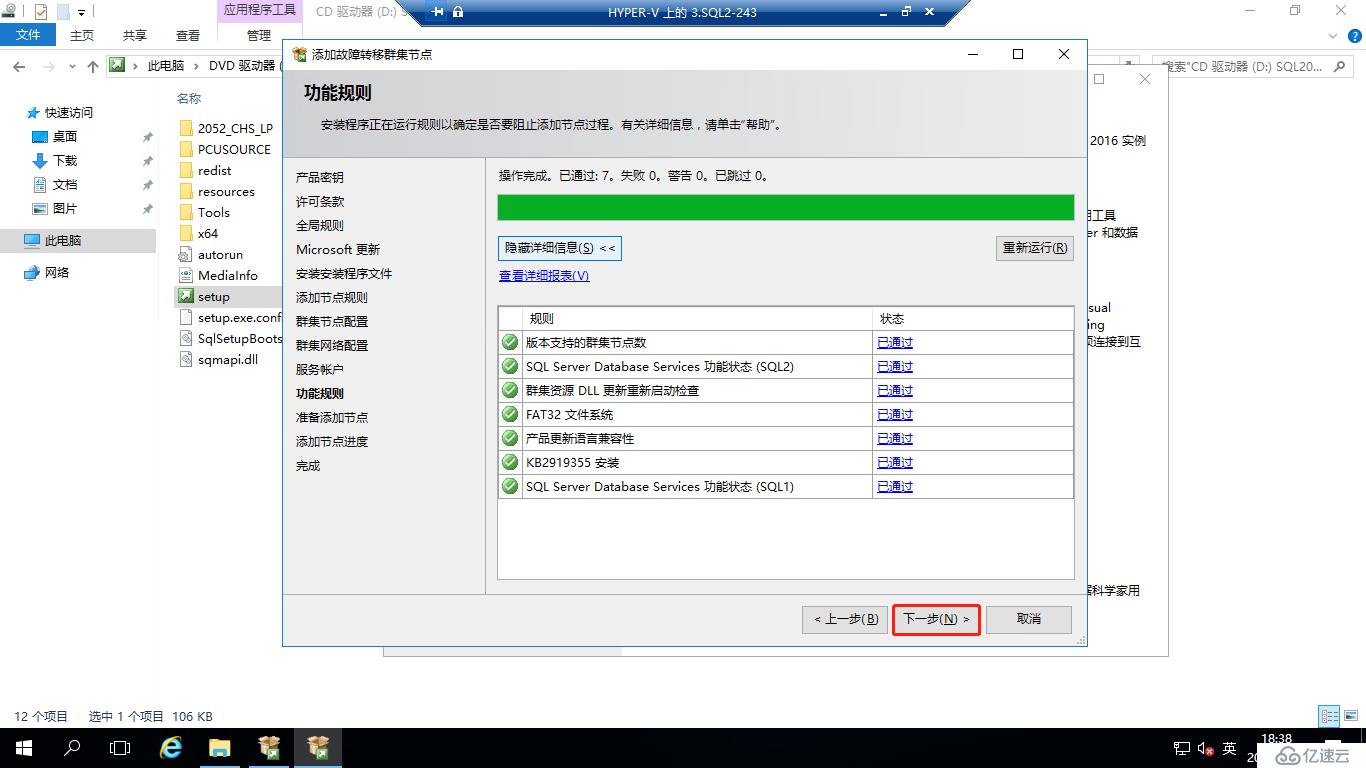Select 服务帐户 step in sidebar

pyautogui.click(x=320, y=370)
